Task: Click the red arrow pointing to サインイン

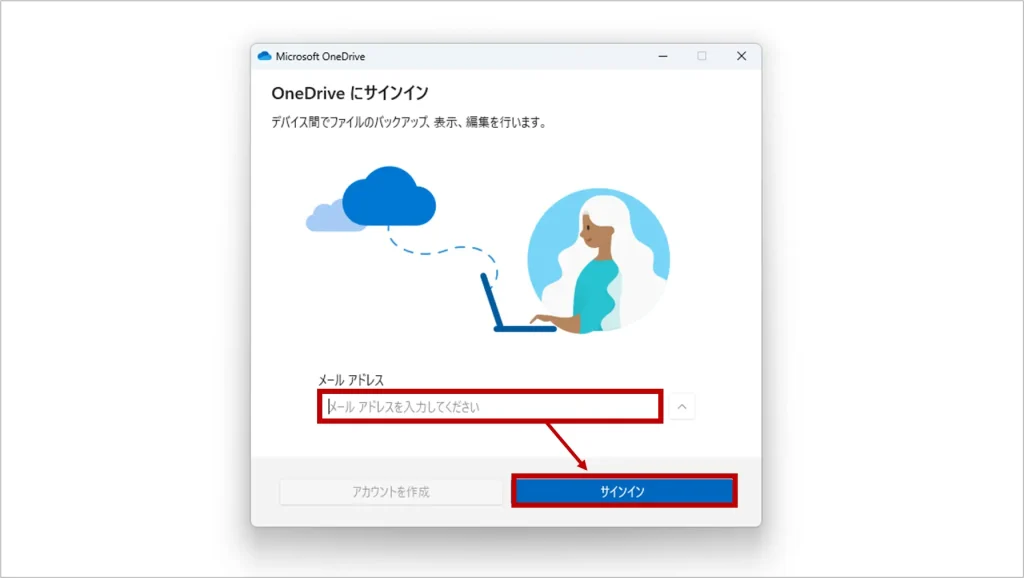Action: [565, 446]
